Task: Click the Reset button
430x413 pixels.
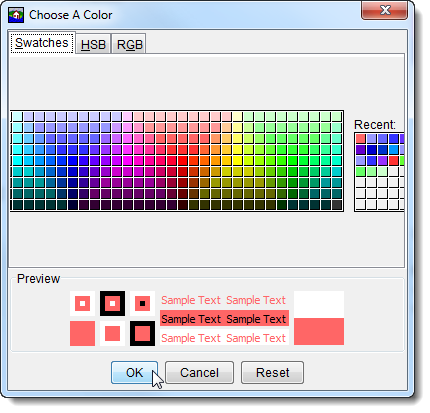Action: click(x=272, y=372)
